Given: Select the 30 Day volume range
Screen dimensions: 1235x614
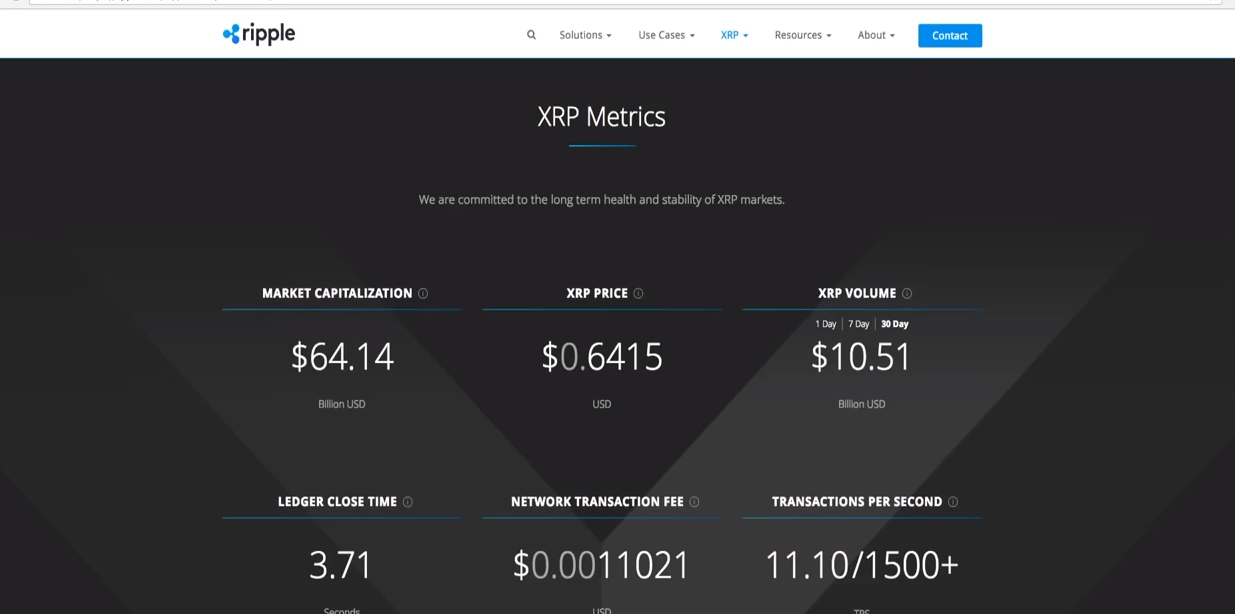Looking at the screenshot, I should 895,324.
